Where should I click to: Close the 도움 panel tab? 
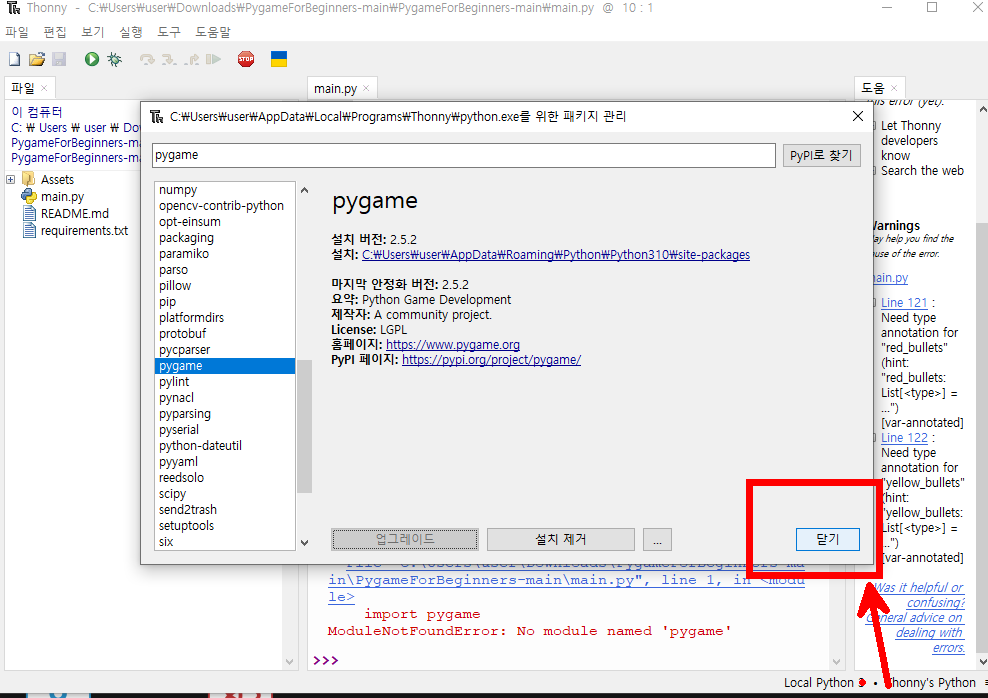click(894, 88)
